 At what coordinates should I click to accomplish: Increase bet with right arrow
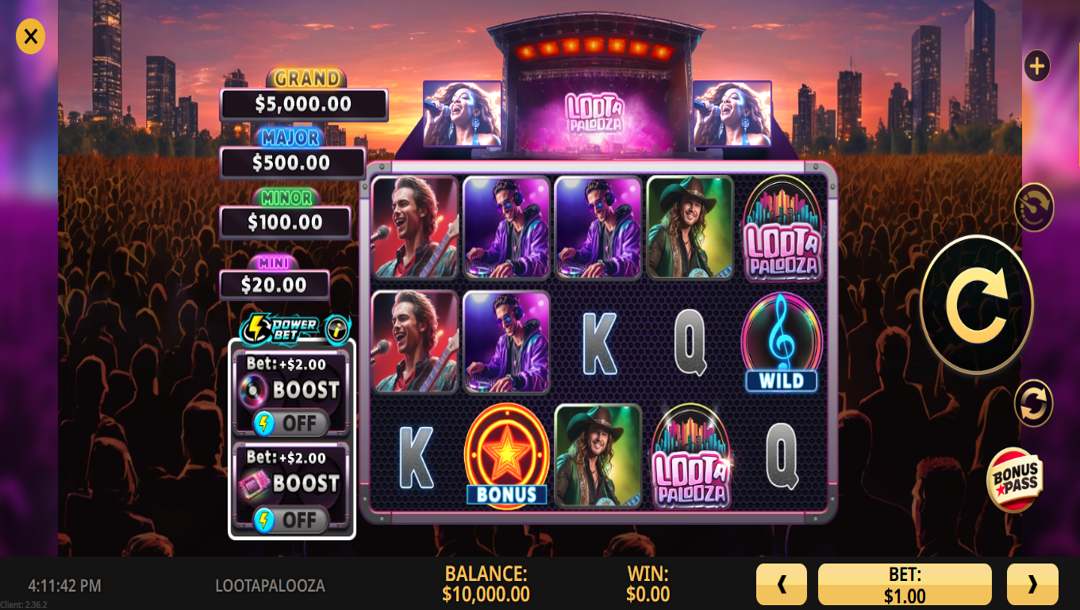(1032, 585)
